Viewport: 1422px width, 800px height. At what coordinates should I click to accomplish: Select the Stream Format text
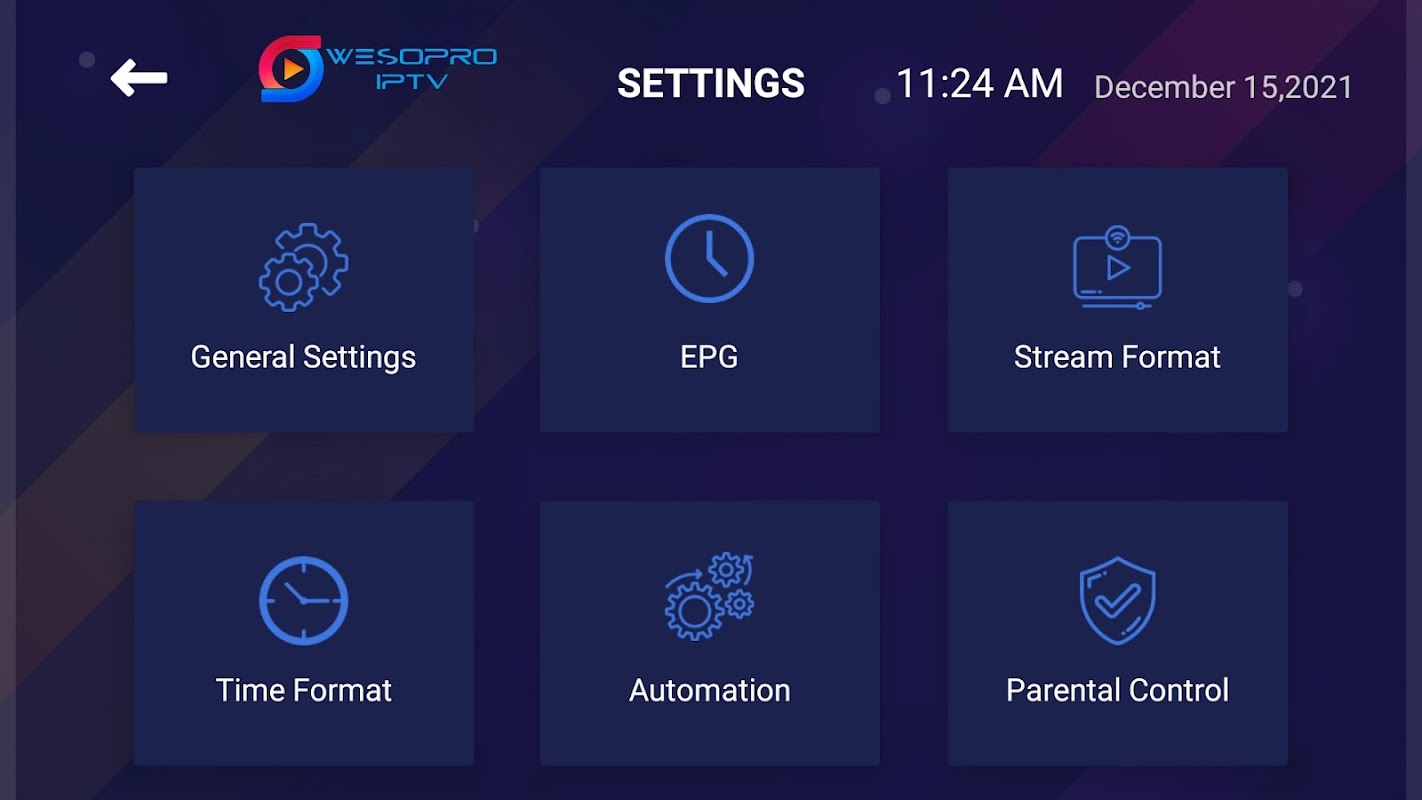click(x=1117, y=357)
